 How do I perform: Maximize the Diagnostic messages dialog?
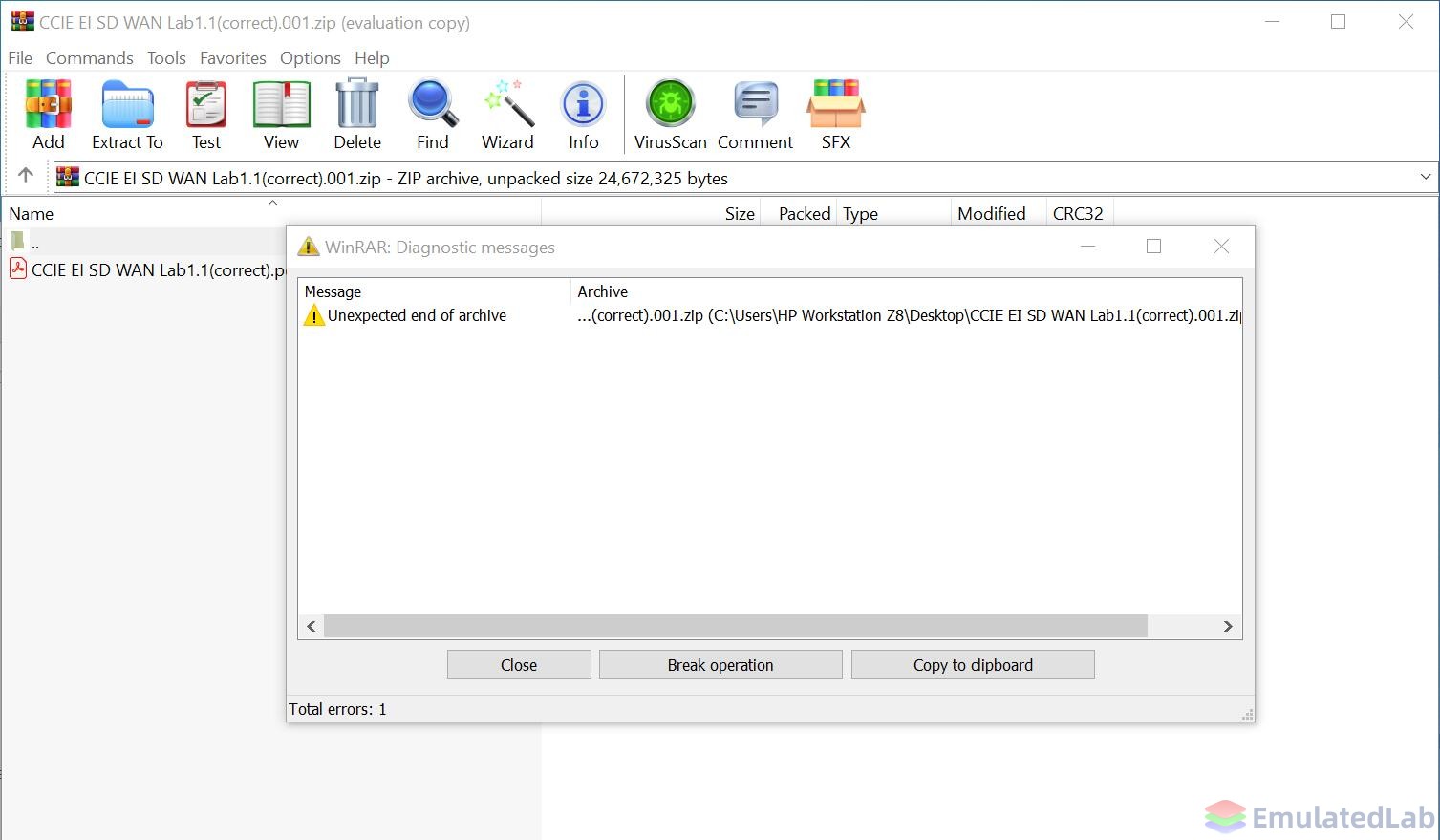[x=1153, y=247]
